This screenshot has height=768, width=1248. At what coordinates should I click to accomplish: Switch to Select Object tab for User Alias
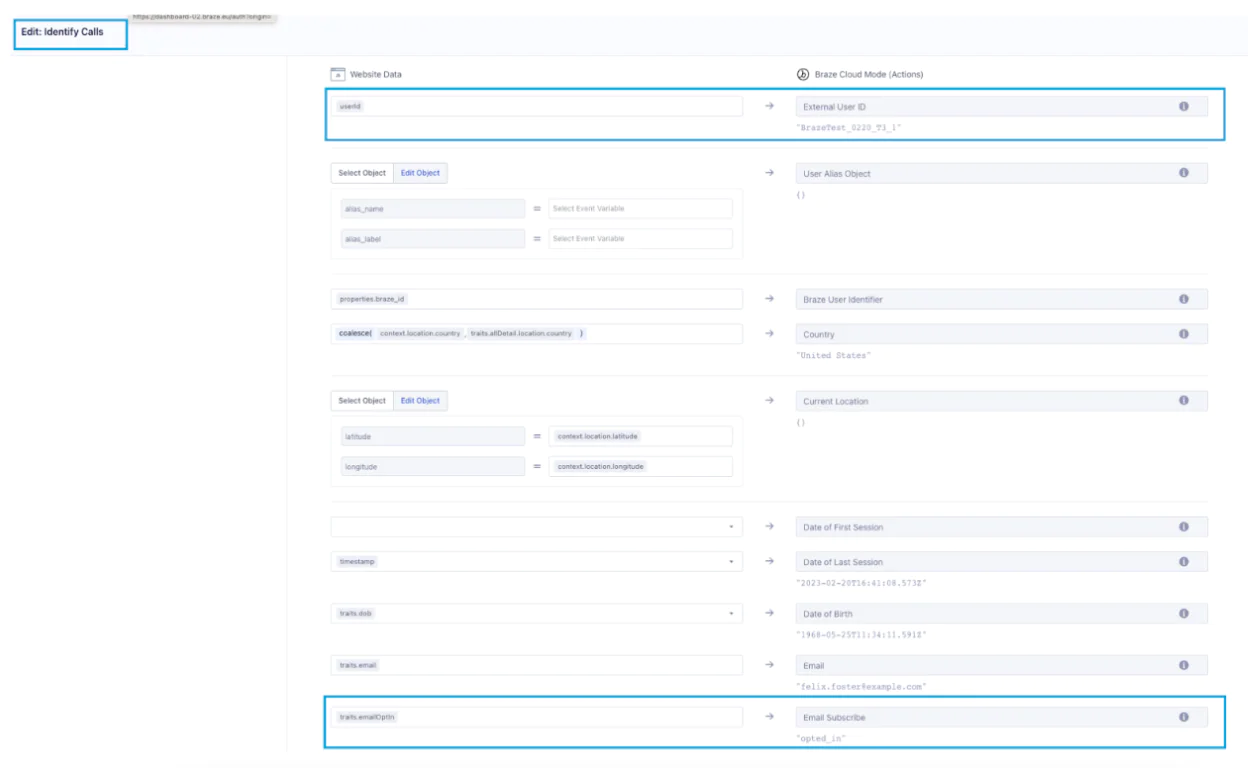click(362, 173)
